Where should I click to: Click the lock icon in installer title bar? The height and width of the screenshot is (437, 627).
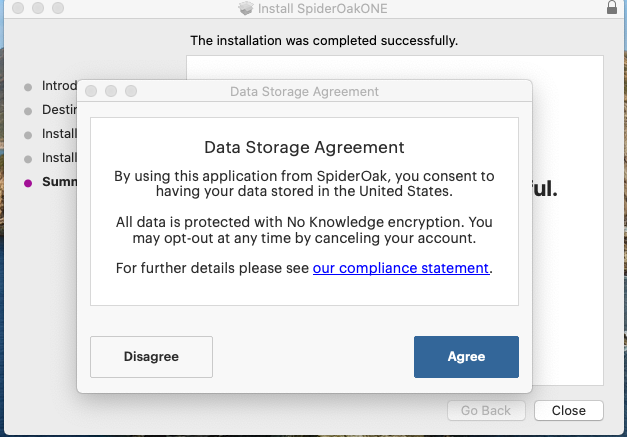pos(612,8)
